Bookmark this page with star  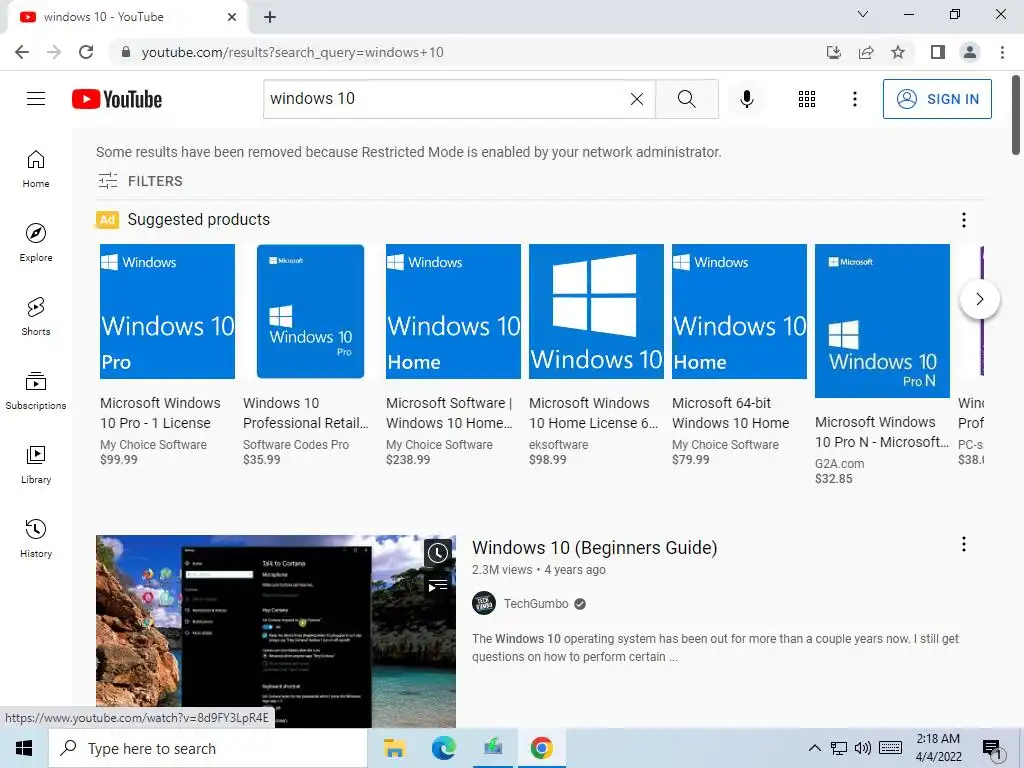coord(898,52)
